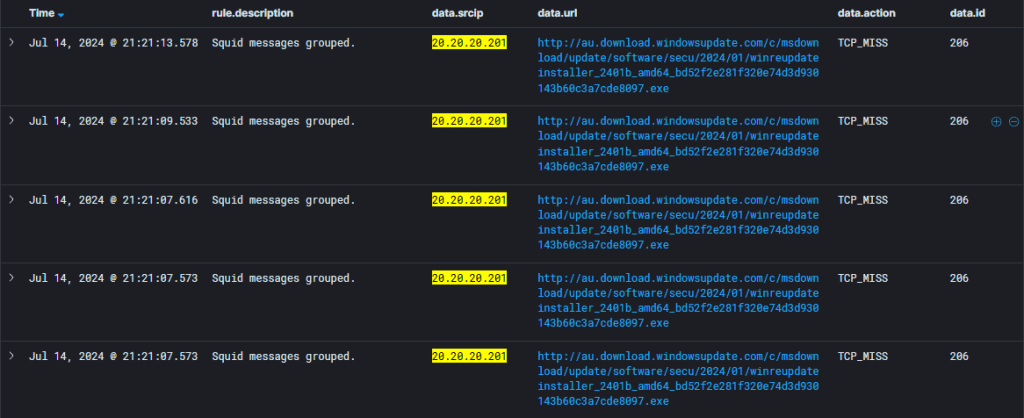This screenshot has width=1024, height=418.
Task: Expand the 21:21:09.533 log entry
Action: [x=12, y=121]
